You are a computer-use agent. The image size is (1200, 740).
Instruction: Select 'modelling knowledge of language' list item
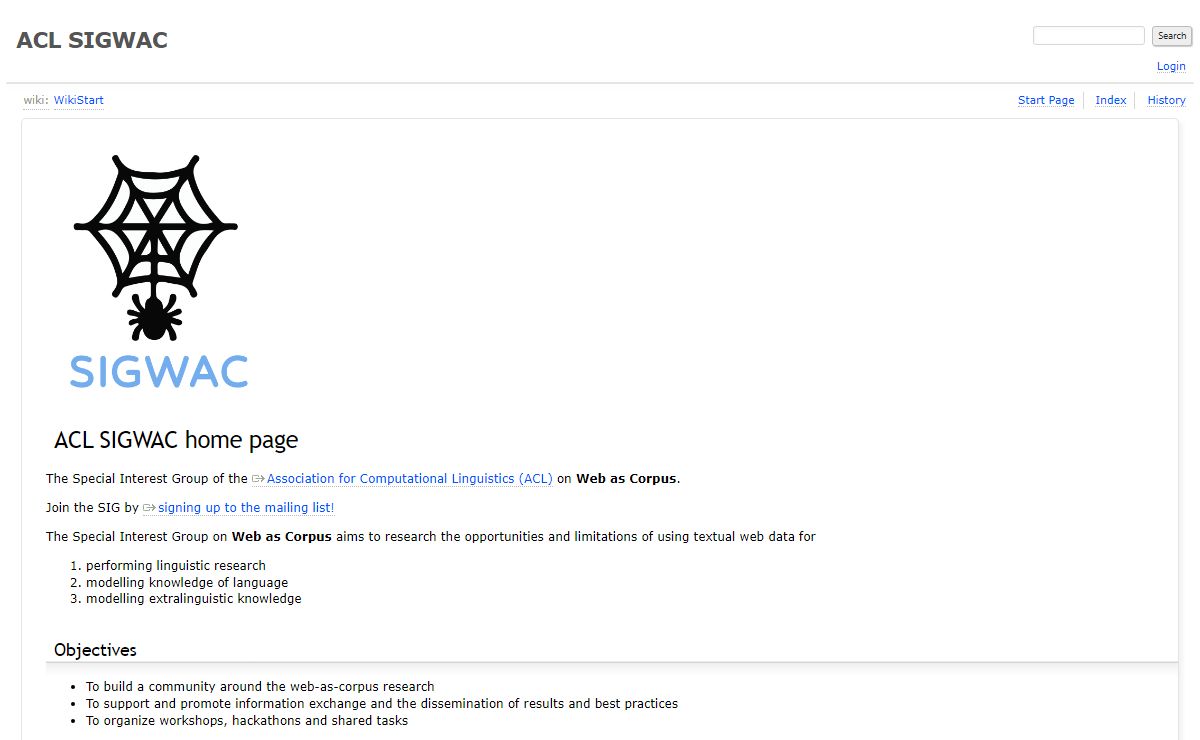pyautogui.click(x=187, y=583)
